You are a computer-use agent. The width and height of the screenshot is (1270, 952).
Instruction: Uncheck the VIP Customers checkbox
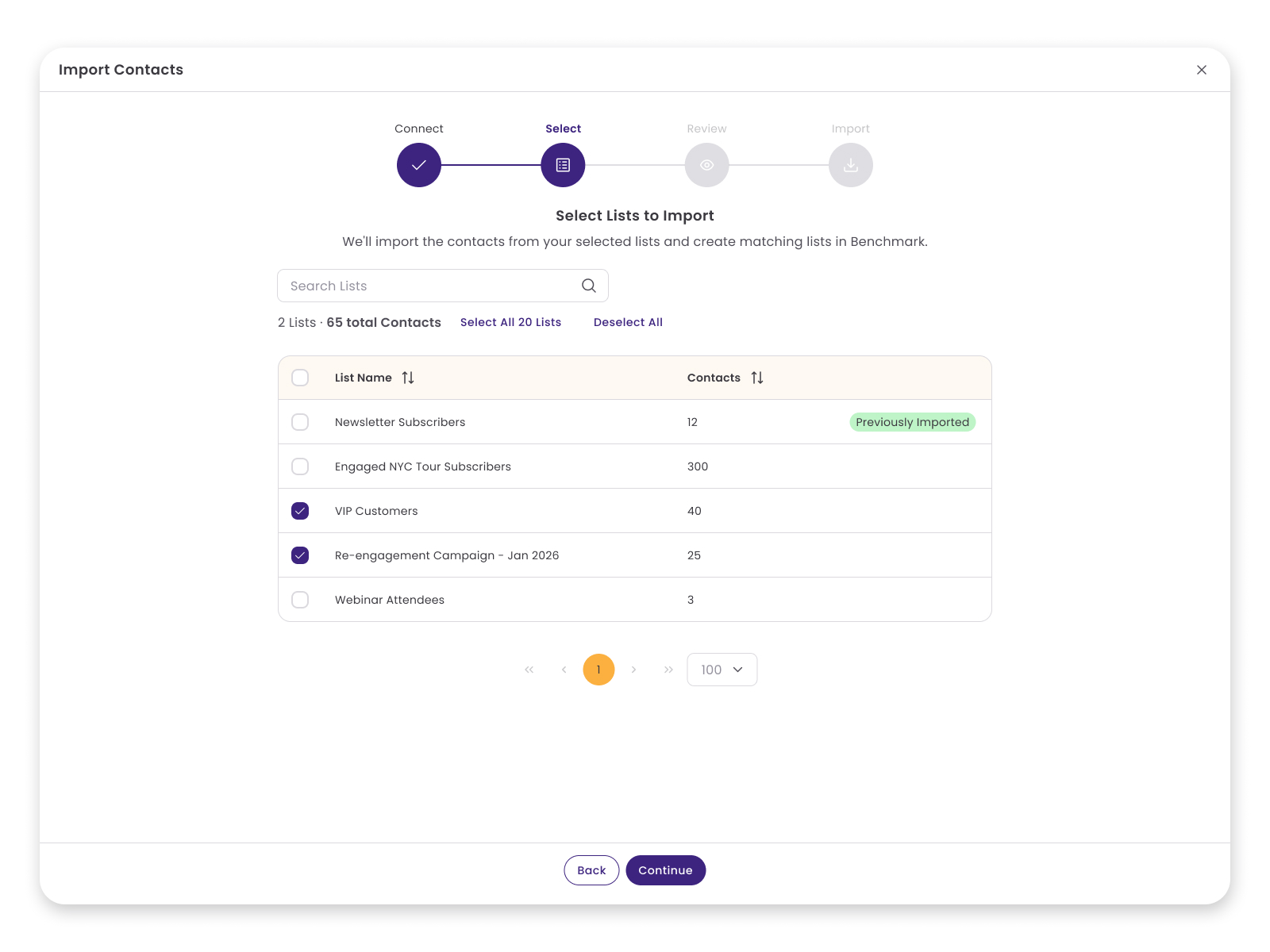click(300, 511)
